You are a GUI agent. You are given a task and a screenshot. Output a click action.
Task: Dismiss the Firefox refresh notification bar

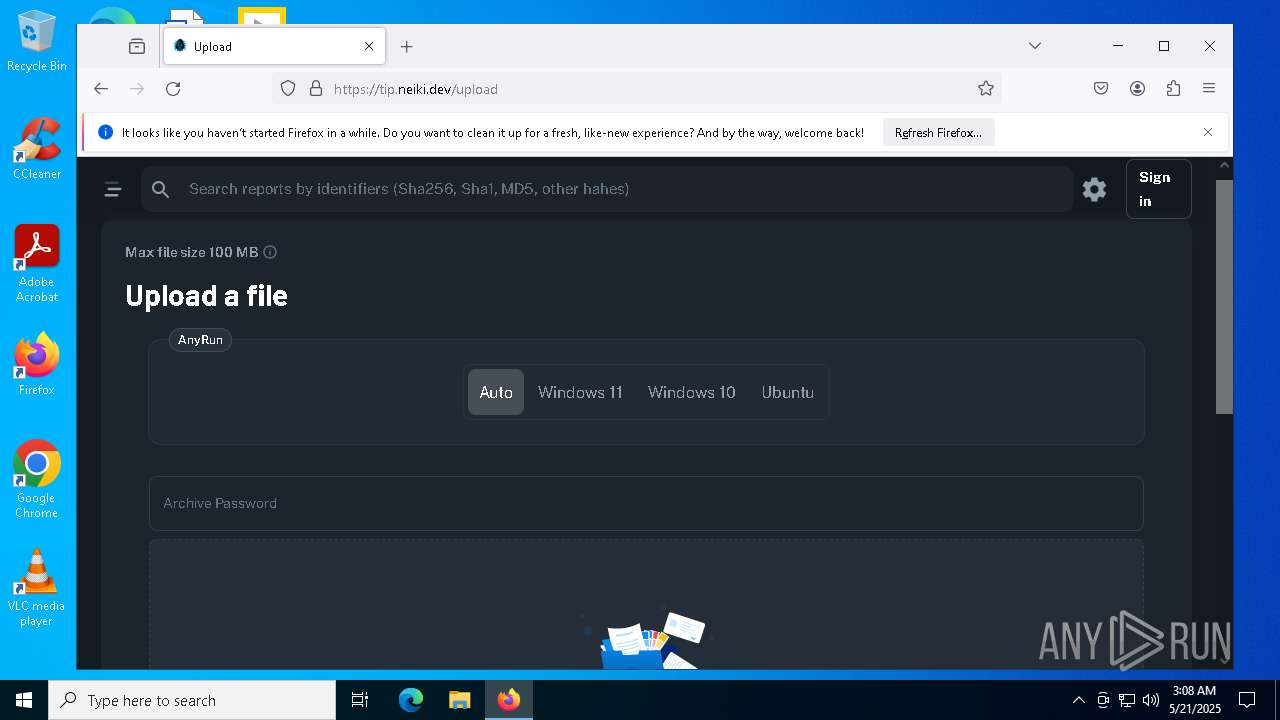pyautogui.click(x=1208, y=132)
